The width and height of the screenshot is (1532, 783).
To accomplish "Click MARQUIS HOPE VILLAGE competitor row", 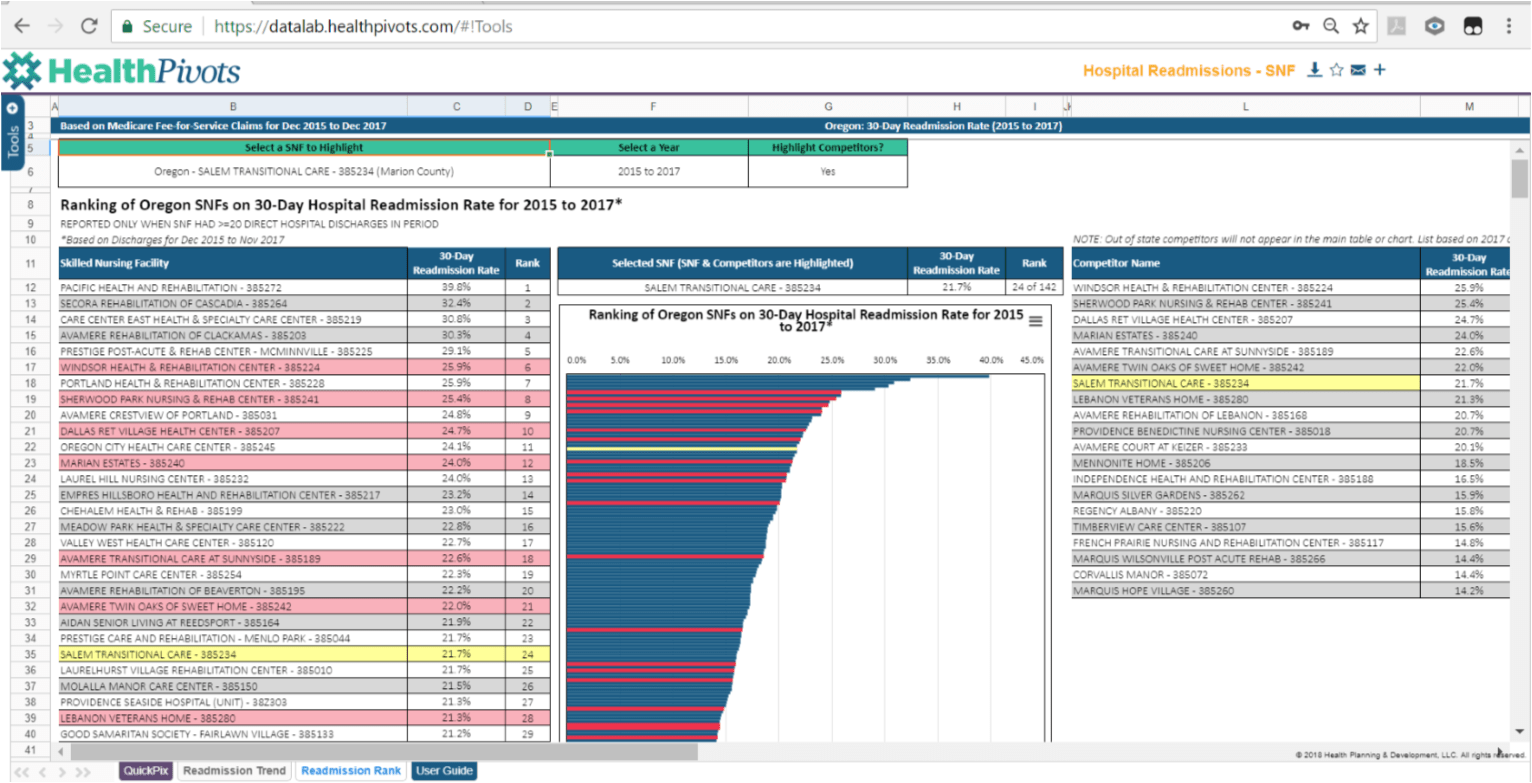I will tap(1246, 591).
